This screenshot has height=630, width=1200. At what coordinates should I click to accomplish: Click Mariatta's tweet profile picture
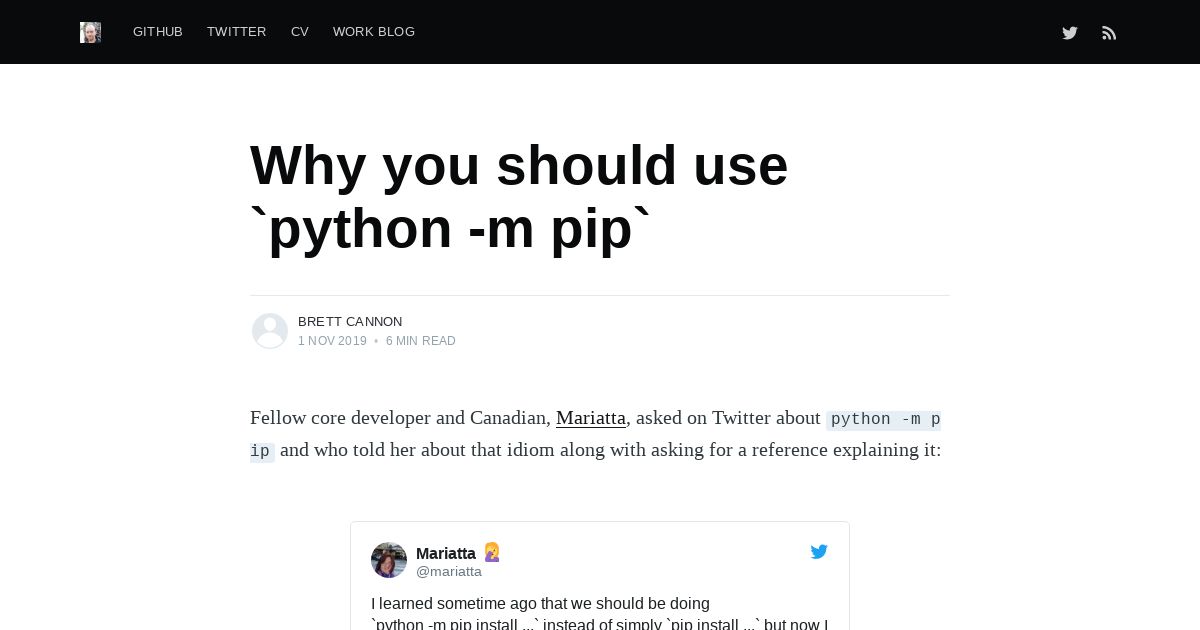pos(389,560)
